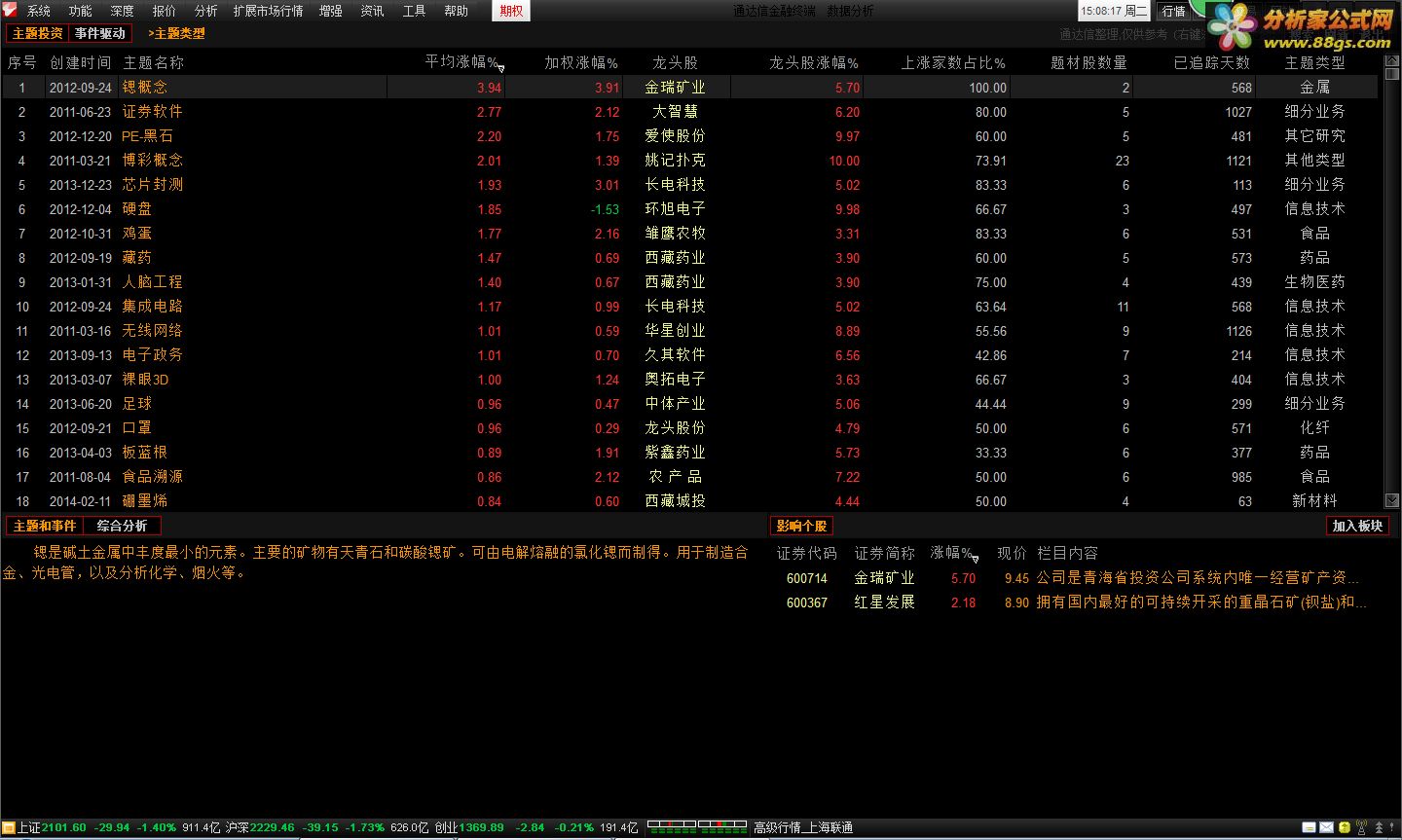Screen dimensions: 1402x840
Task: Select the 裸眼3D theme
Action: click(145, 380)
